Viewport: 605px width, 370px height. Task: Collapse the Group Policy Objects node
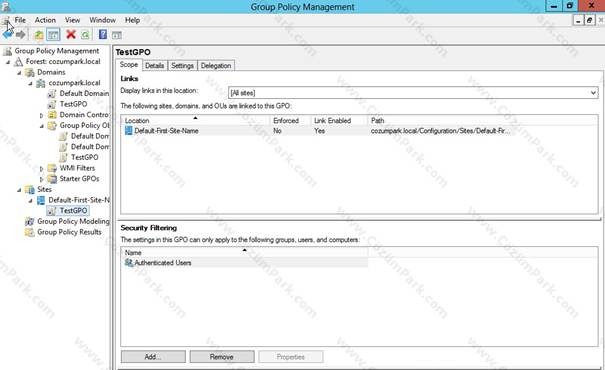[x=42, y=126]
